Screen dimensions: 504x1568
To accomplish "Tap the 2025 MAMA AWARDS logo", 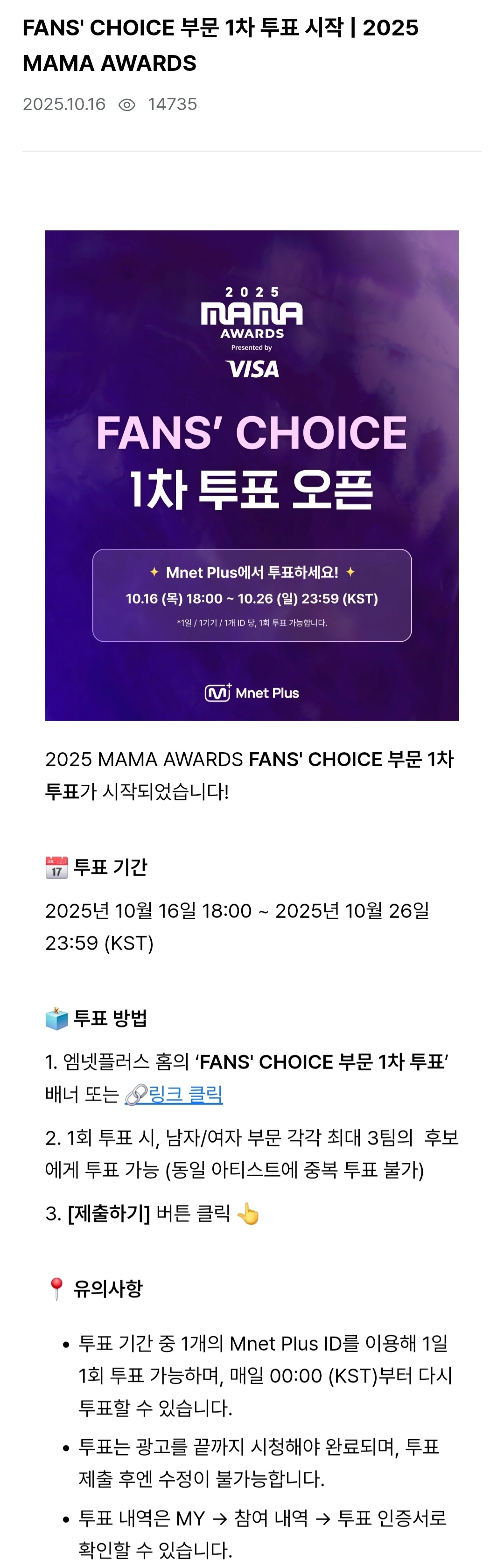I will tap(252, 312).
